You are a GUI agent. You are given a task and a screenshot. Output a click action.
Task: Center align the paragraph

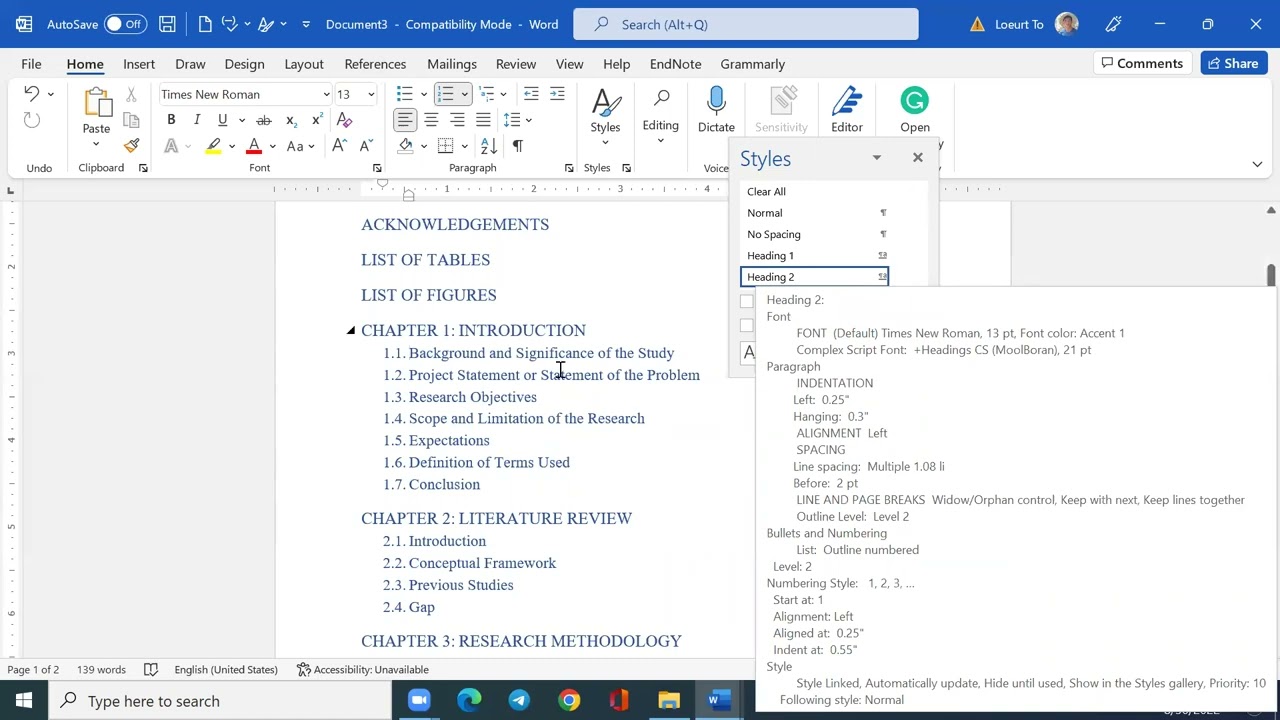point(431,120)
